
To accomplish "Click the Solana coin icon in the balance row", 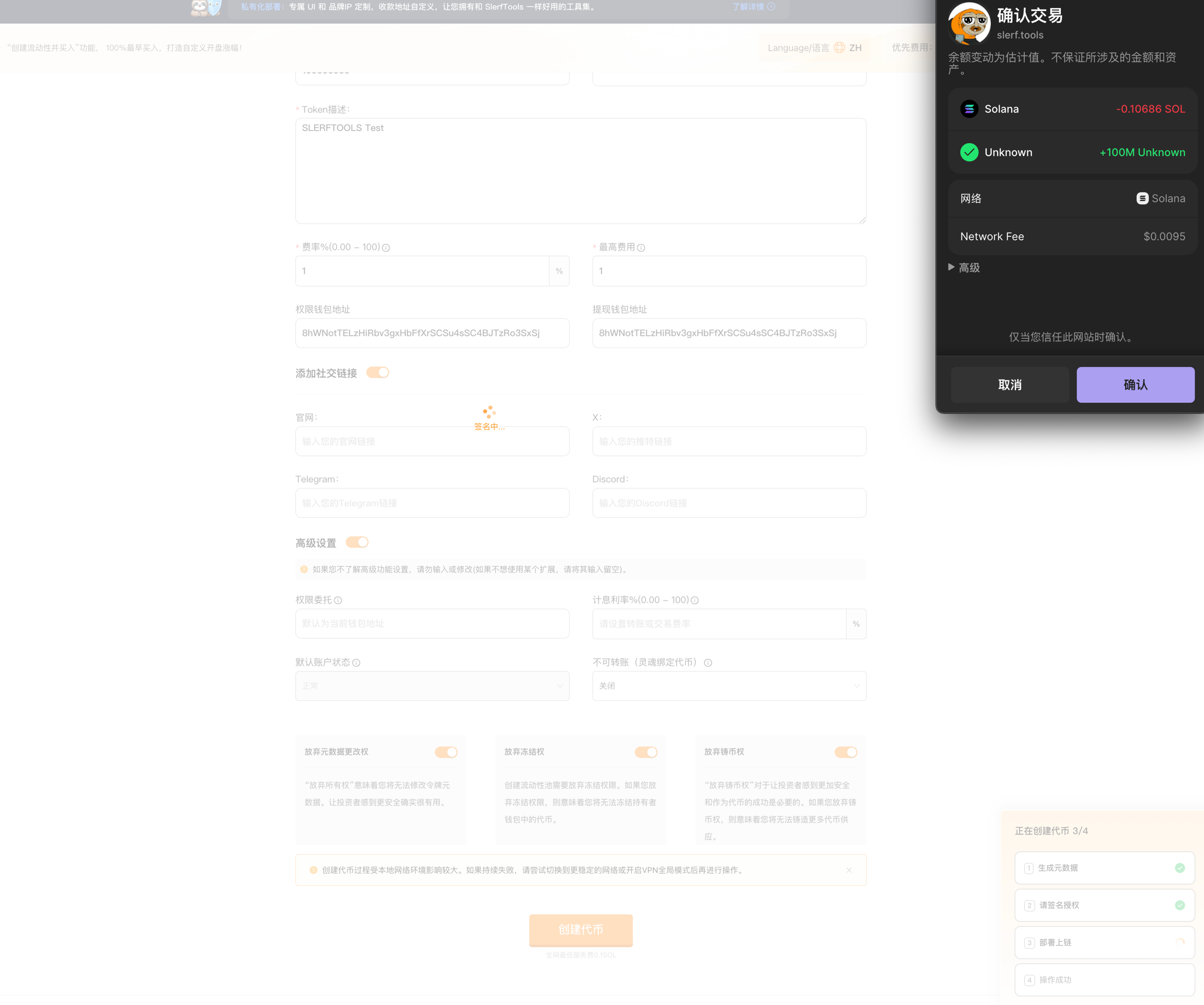I will click(969, 109).
